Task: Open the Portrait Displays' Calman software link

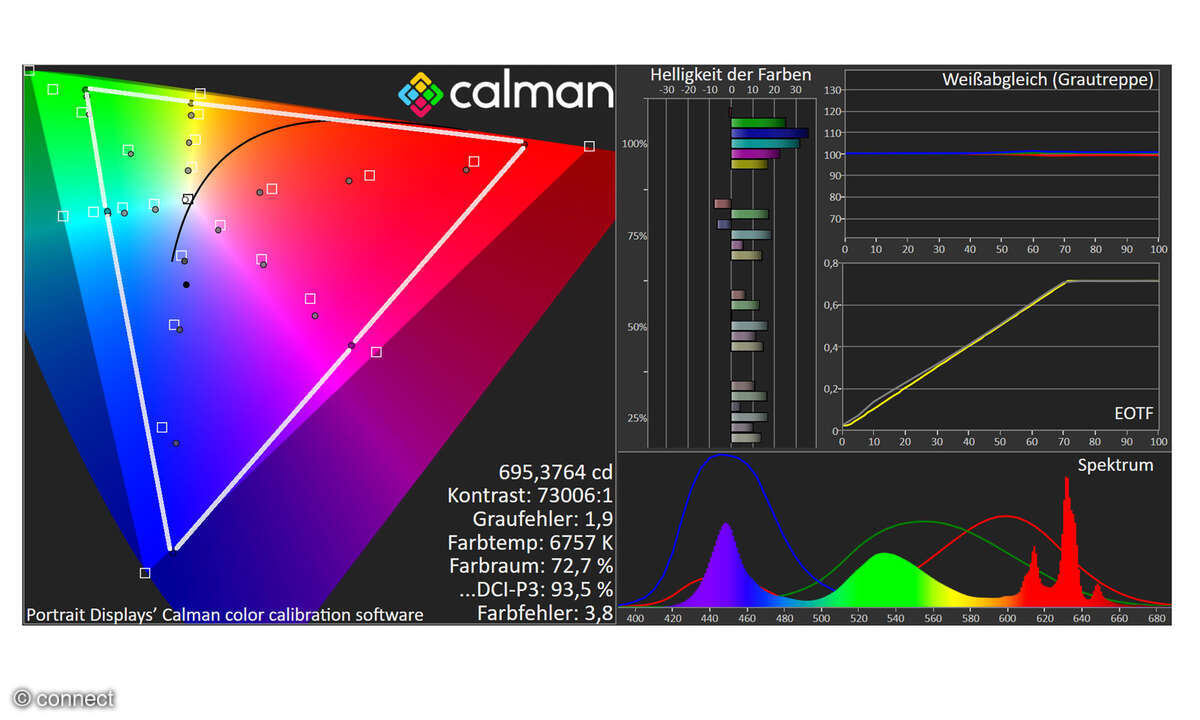Action: [x=223, y=614]
